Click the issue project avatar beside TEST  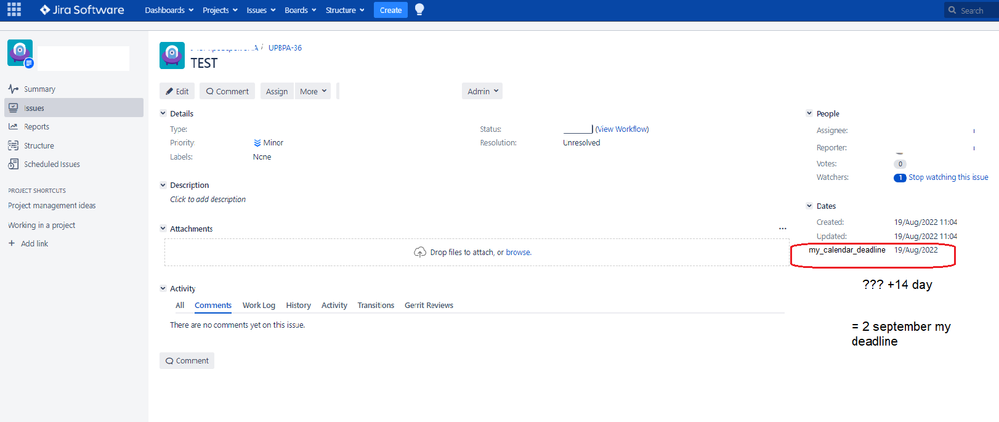click(x=172, y=55)
